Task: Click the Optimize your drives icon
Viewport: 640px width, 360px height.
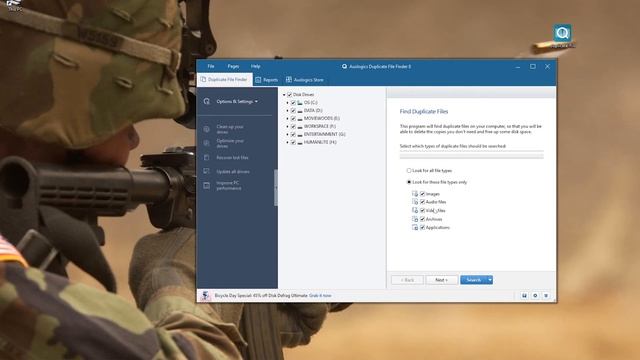Action: pos(207,143)
